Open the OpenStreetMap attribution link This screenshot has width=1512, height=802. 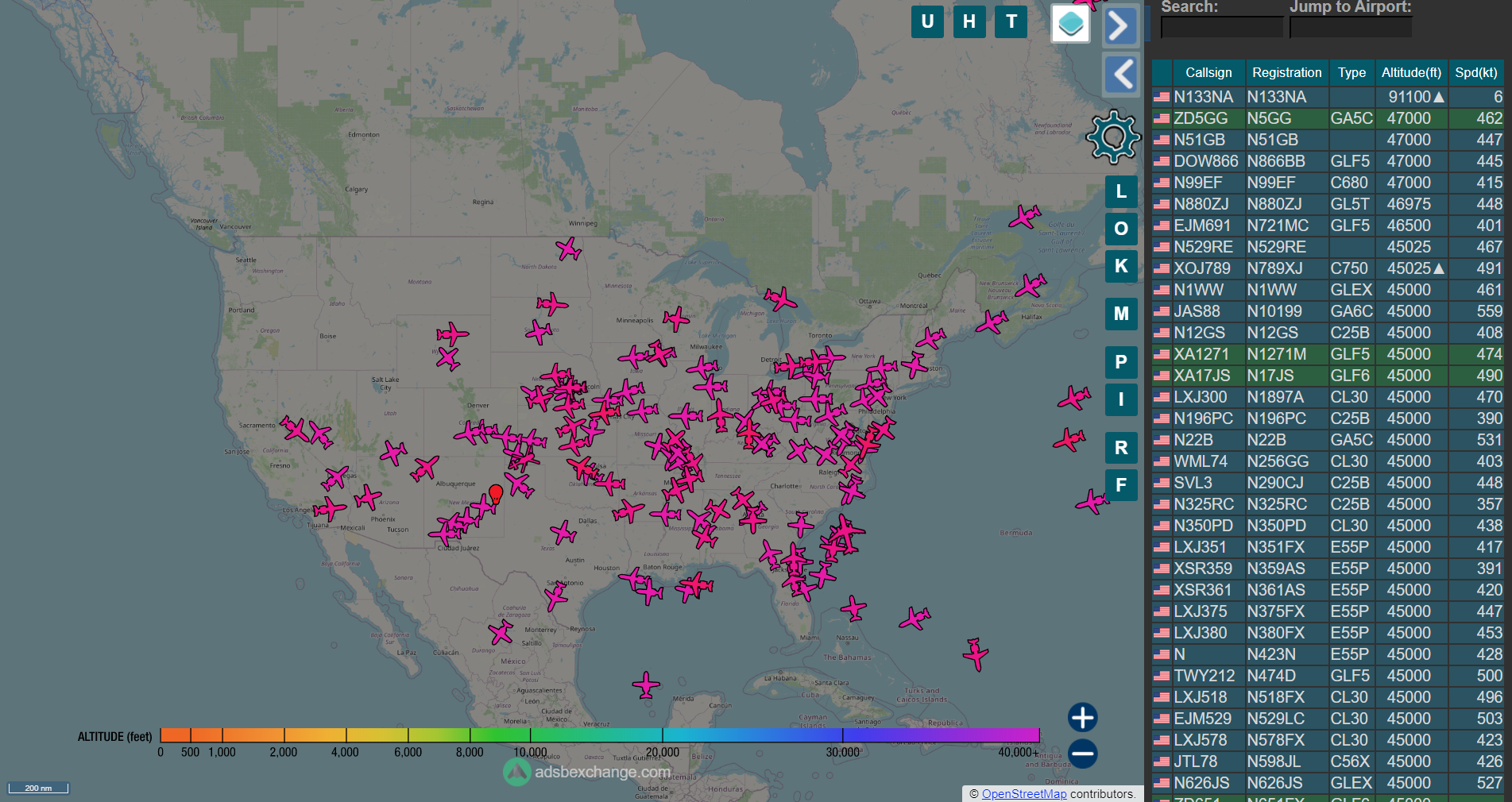(x=1024, y=794)
